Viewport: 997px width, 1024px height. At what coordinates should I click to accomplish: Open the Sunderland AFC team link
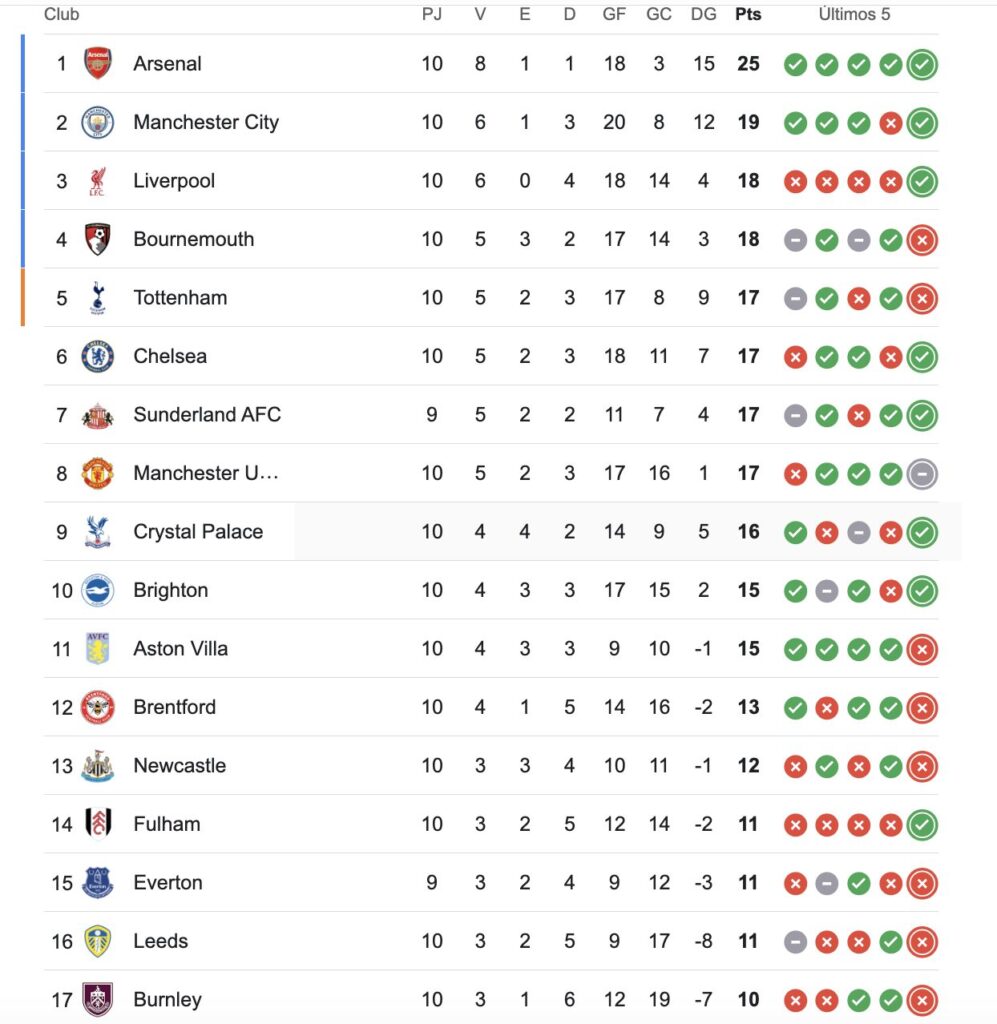207,414
